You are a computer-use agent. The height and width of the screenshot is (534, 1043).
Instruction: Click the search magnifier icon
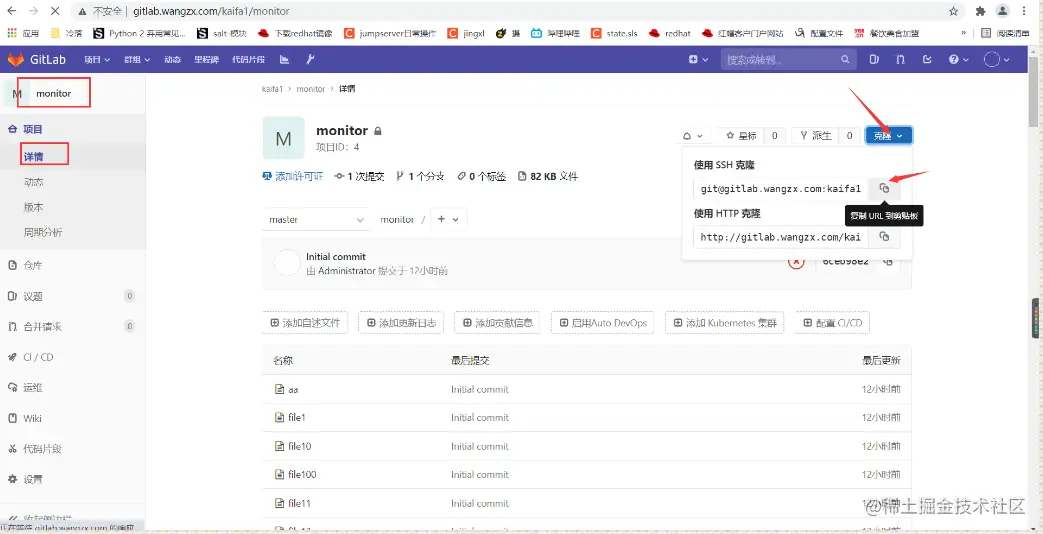845,59
